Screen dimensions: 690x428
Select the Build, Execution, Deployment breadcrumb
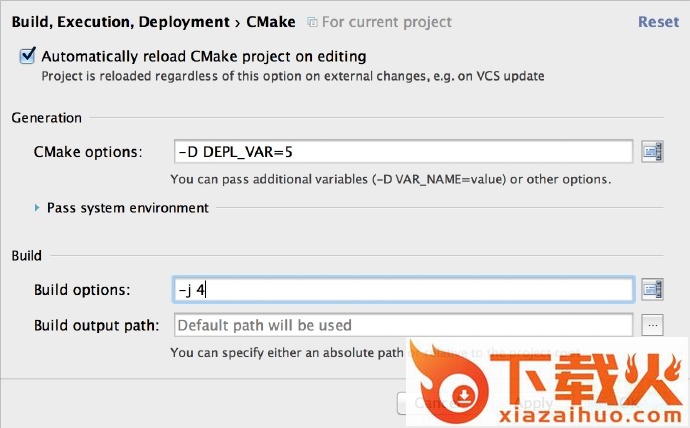click(x=120, y=21)
